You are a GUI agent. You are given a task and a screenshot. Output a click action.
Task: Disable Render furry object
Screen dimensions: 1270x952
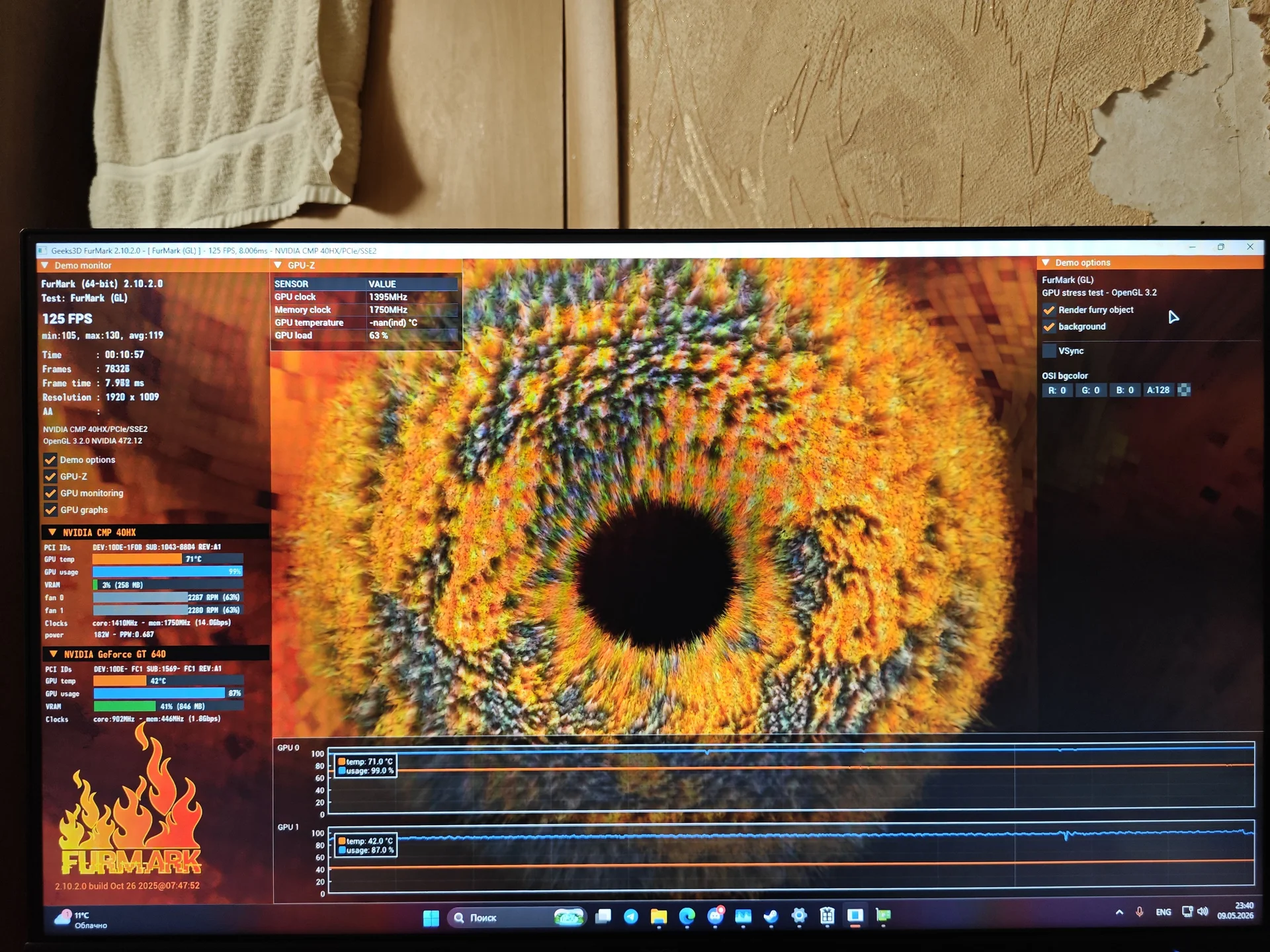pos(1049,310)
